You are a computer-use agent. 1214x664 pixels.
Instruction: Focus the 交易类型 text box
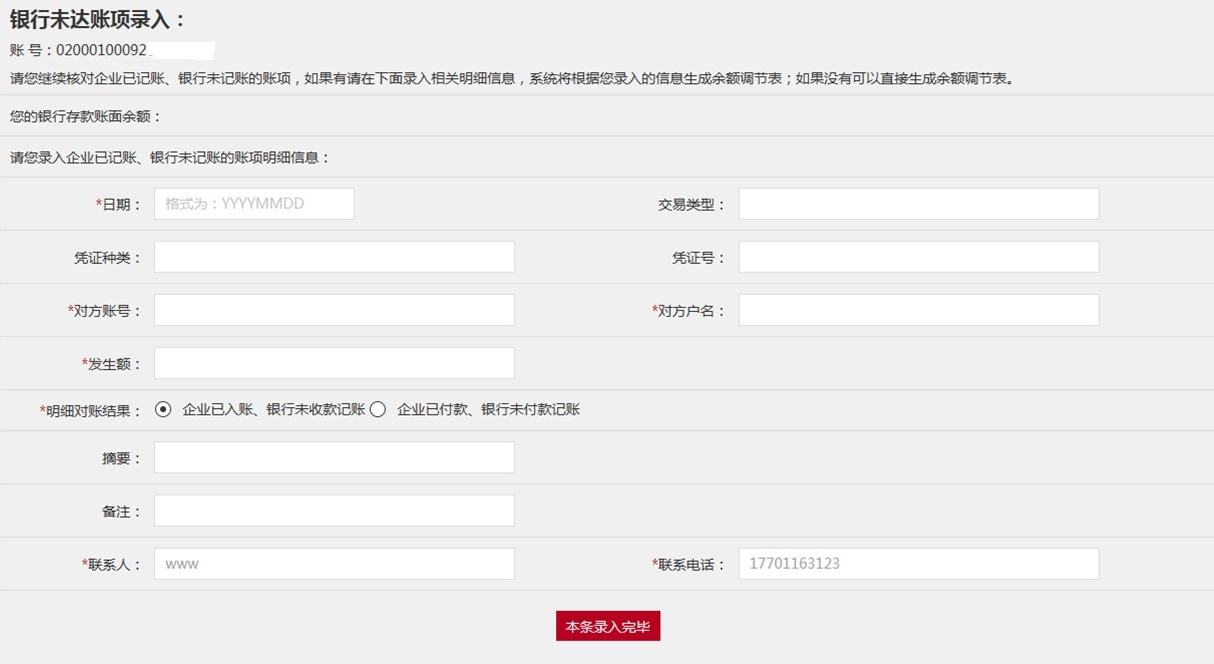(x=918, y=204)
